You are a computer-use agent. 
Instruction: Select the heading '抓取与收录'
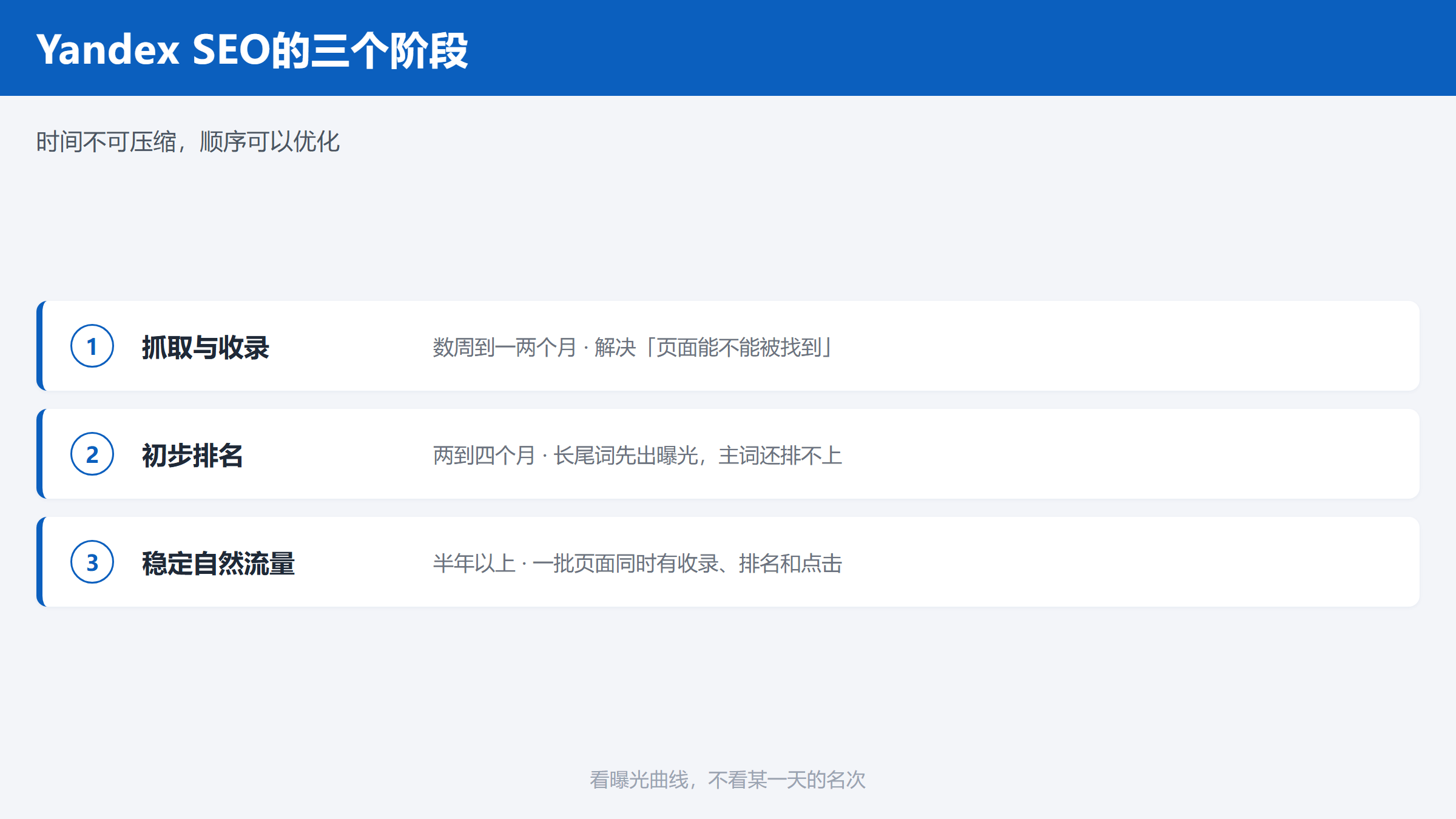[206, 348]
